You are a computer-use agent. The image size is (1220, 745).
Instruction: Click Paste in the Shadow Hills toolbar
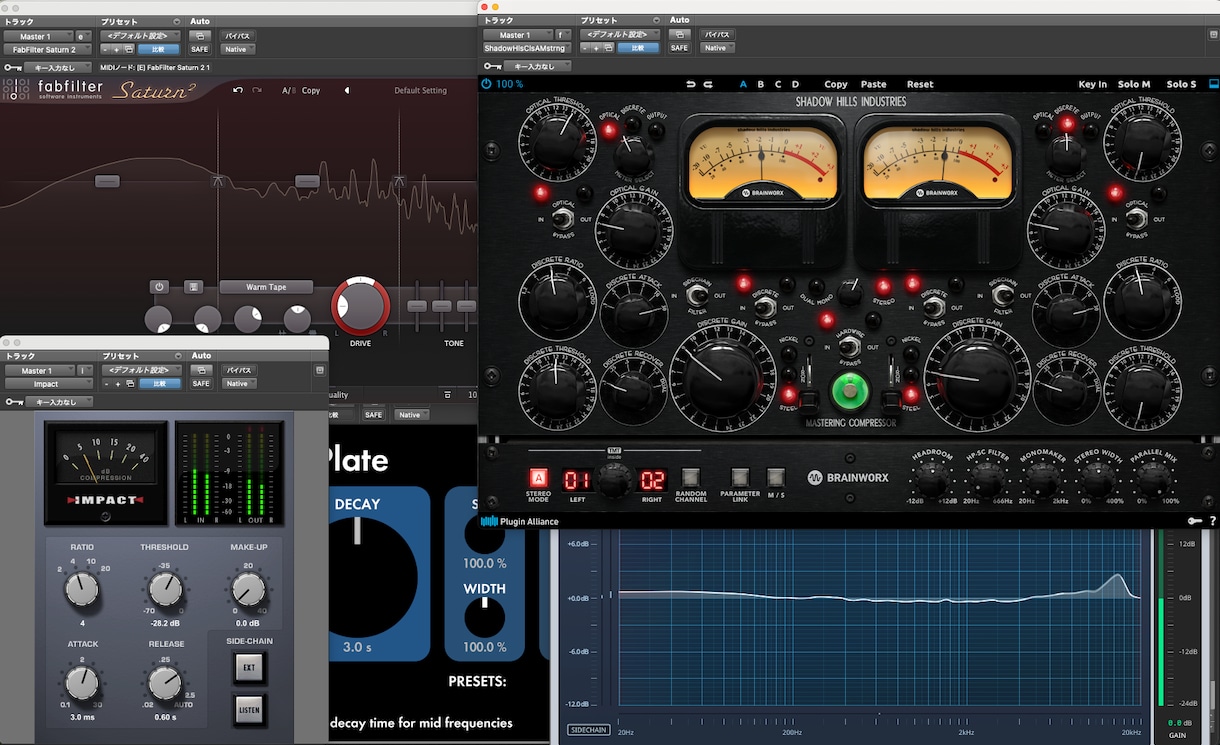[873, 84]
